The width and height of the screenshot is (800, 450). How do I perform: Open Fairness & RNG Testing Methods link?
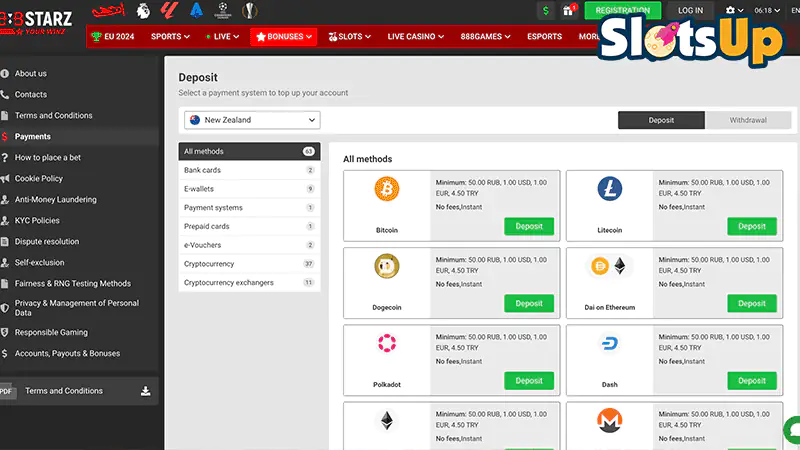(72, 283)
